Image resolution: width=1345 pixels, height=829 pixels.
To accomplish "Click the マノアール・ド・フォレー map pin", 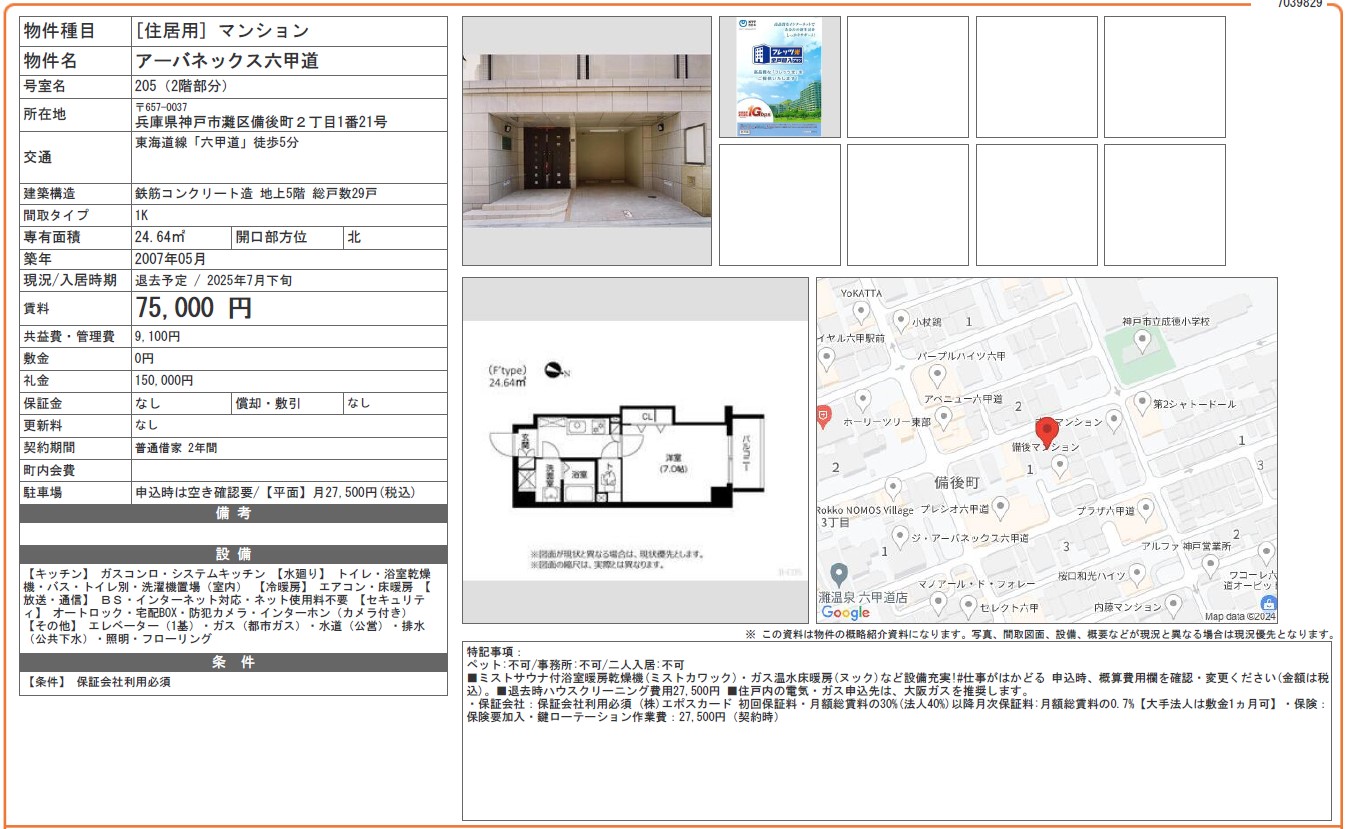I will tap(937, 602).
